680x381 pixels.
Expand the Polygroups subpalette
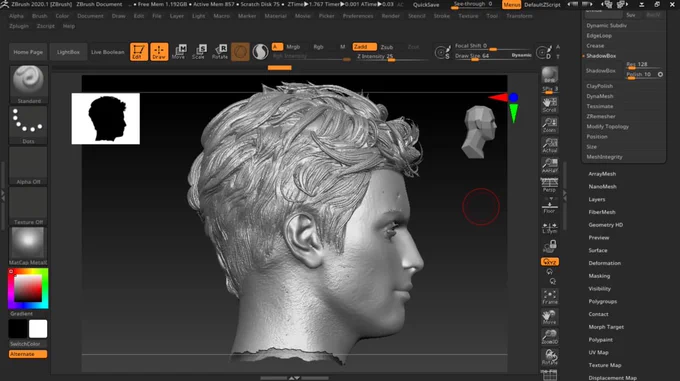(x=602, y=301)
